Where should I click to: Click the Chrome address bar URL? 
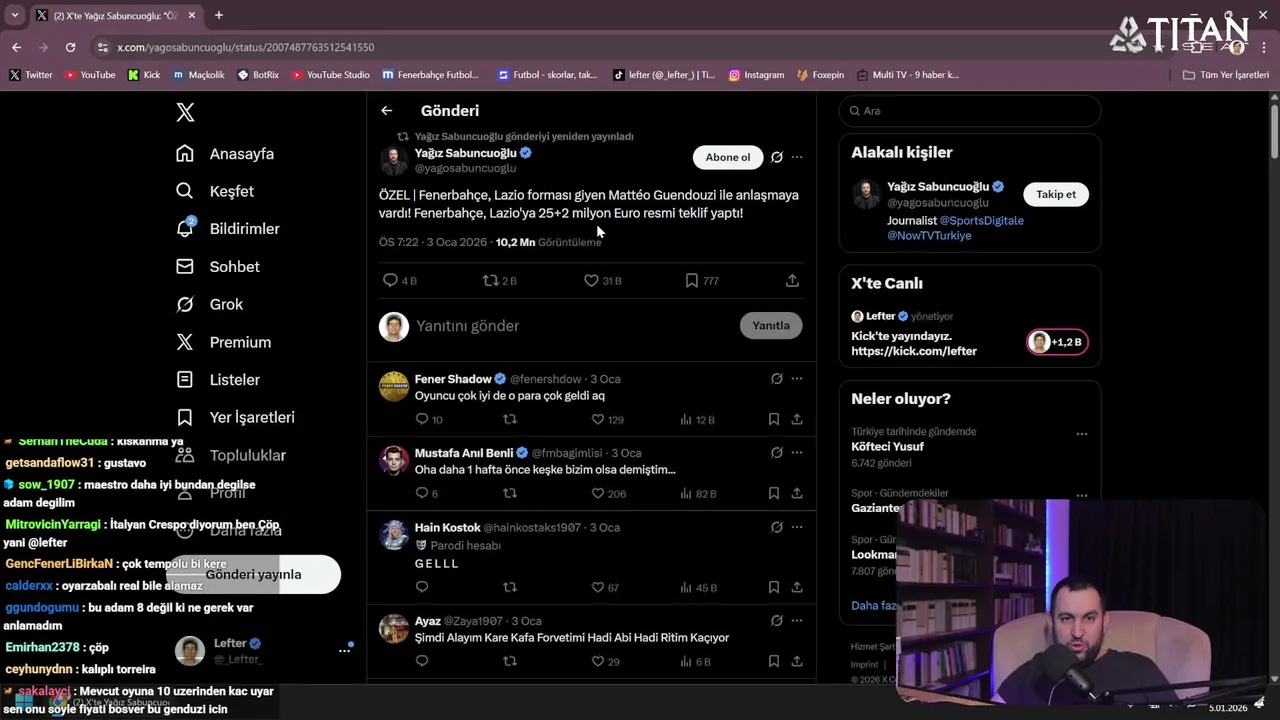pos(245,47)
